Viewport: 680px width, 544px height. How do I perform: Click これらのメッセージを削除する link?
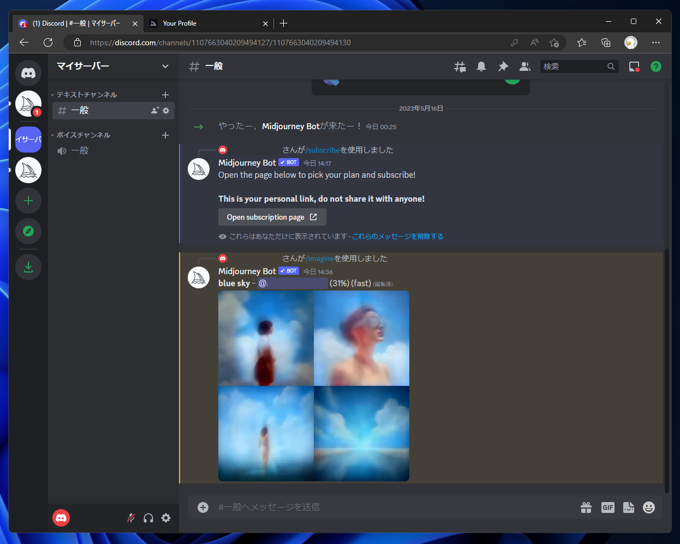397,236
